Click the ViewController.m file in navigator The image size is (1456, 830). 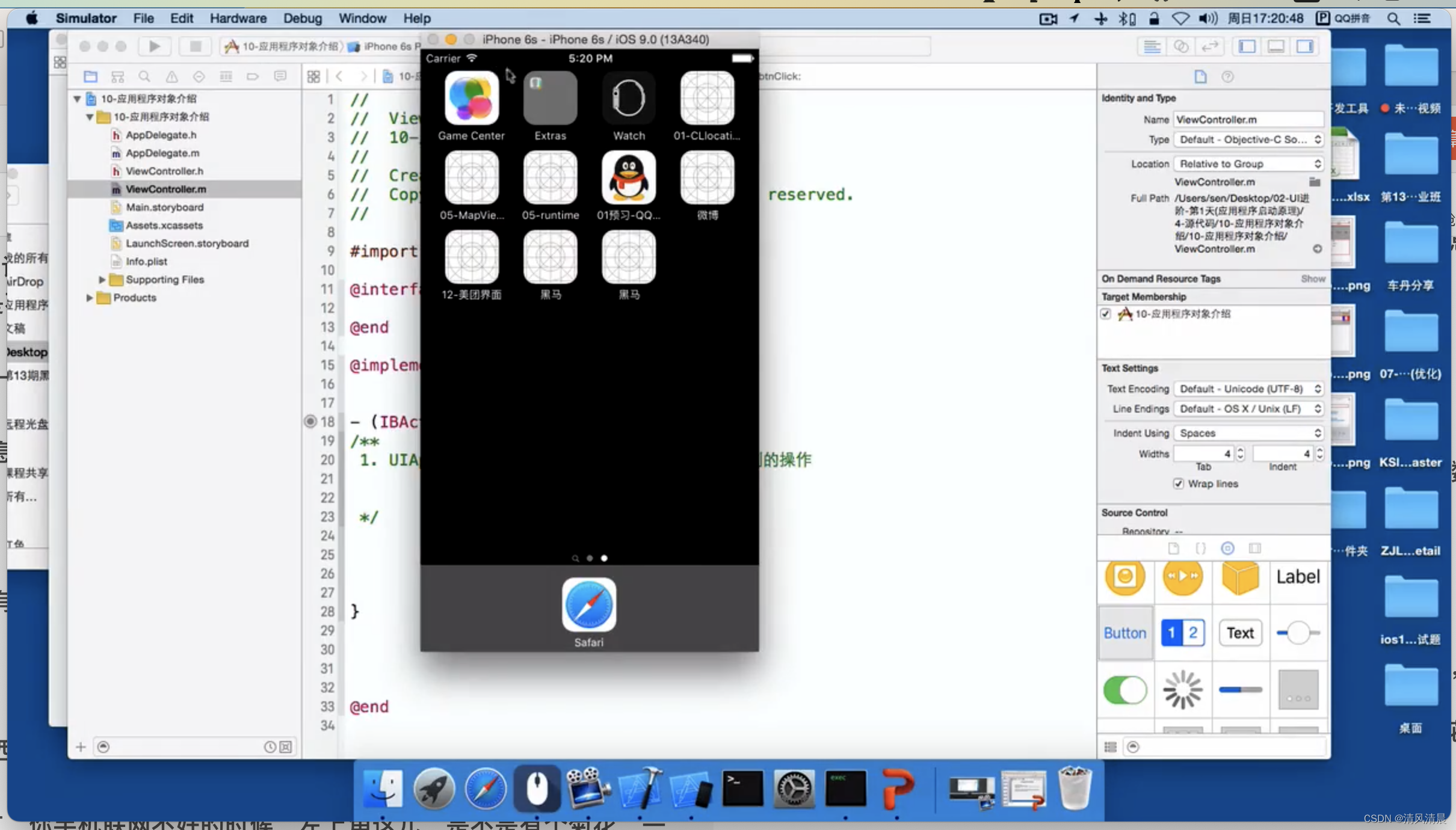click(166, 189)
